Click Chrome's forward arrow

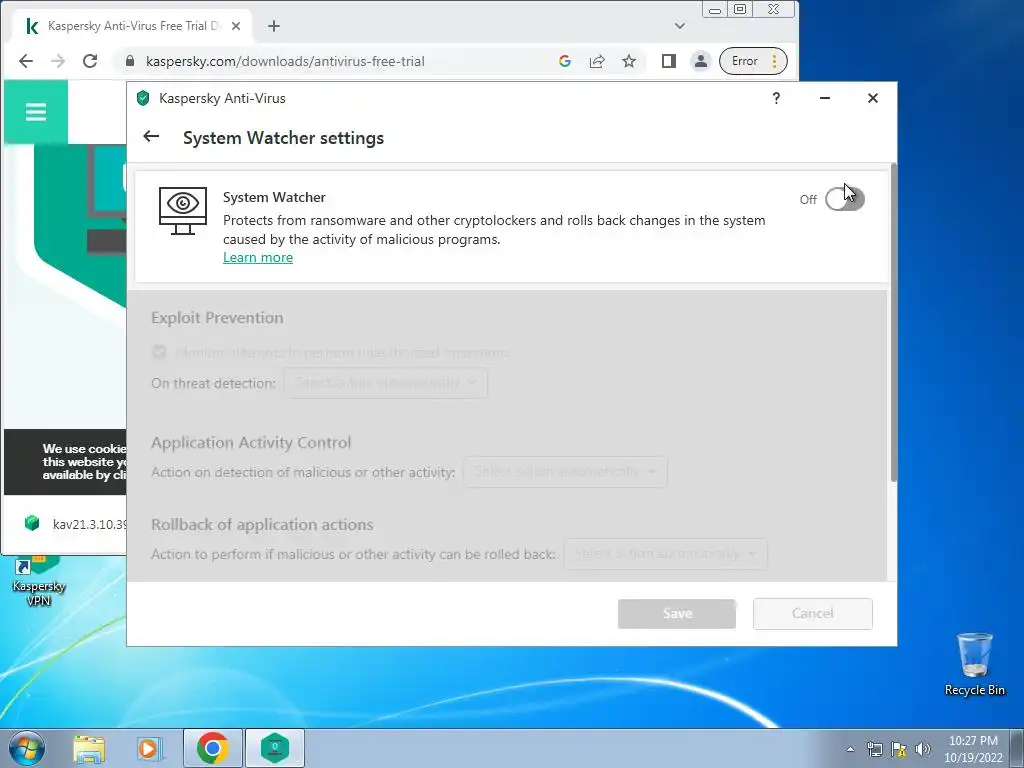(x=58, y=61)
